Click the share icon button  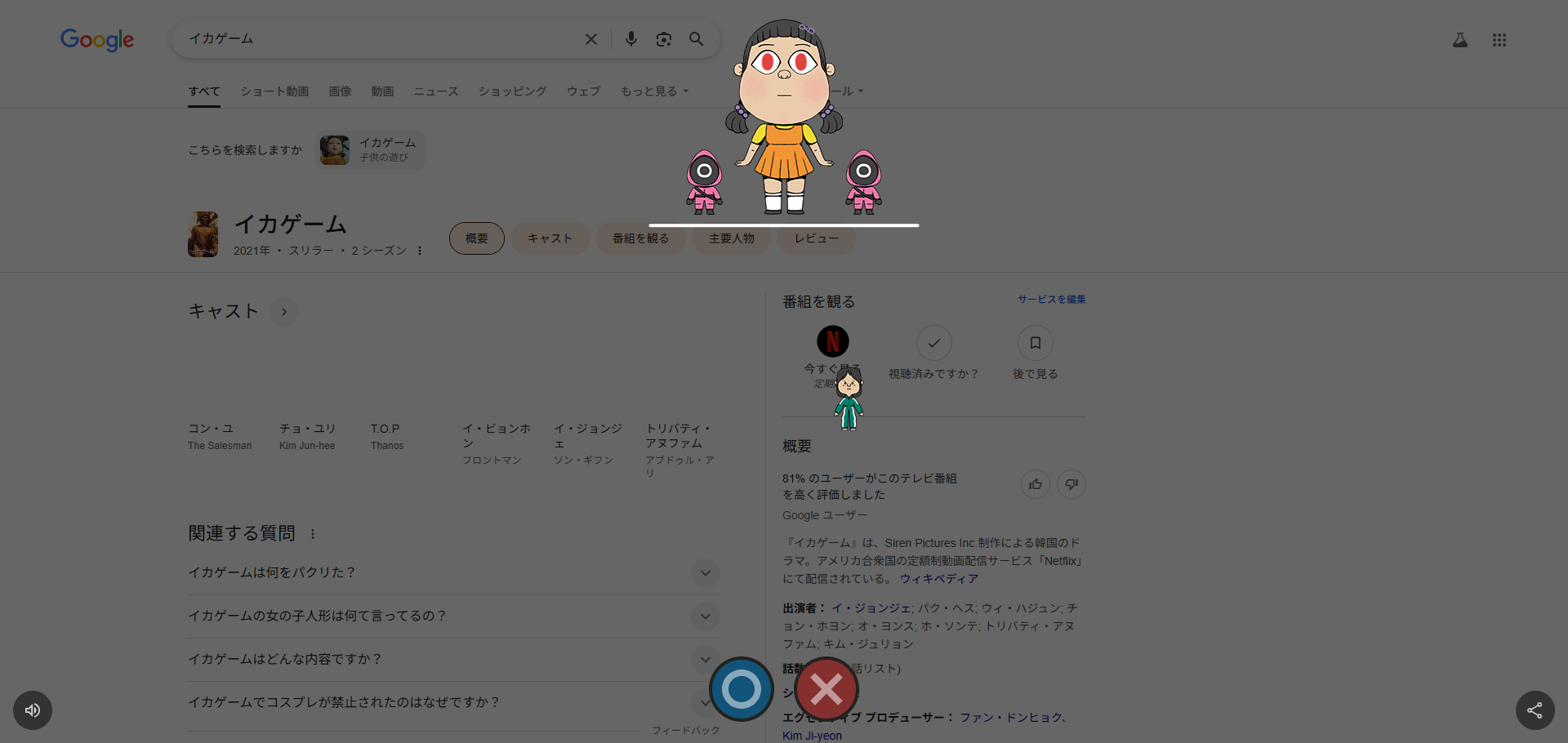[x=1535, y=710]
